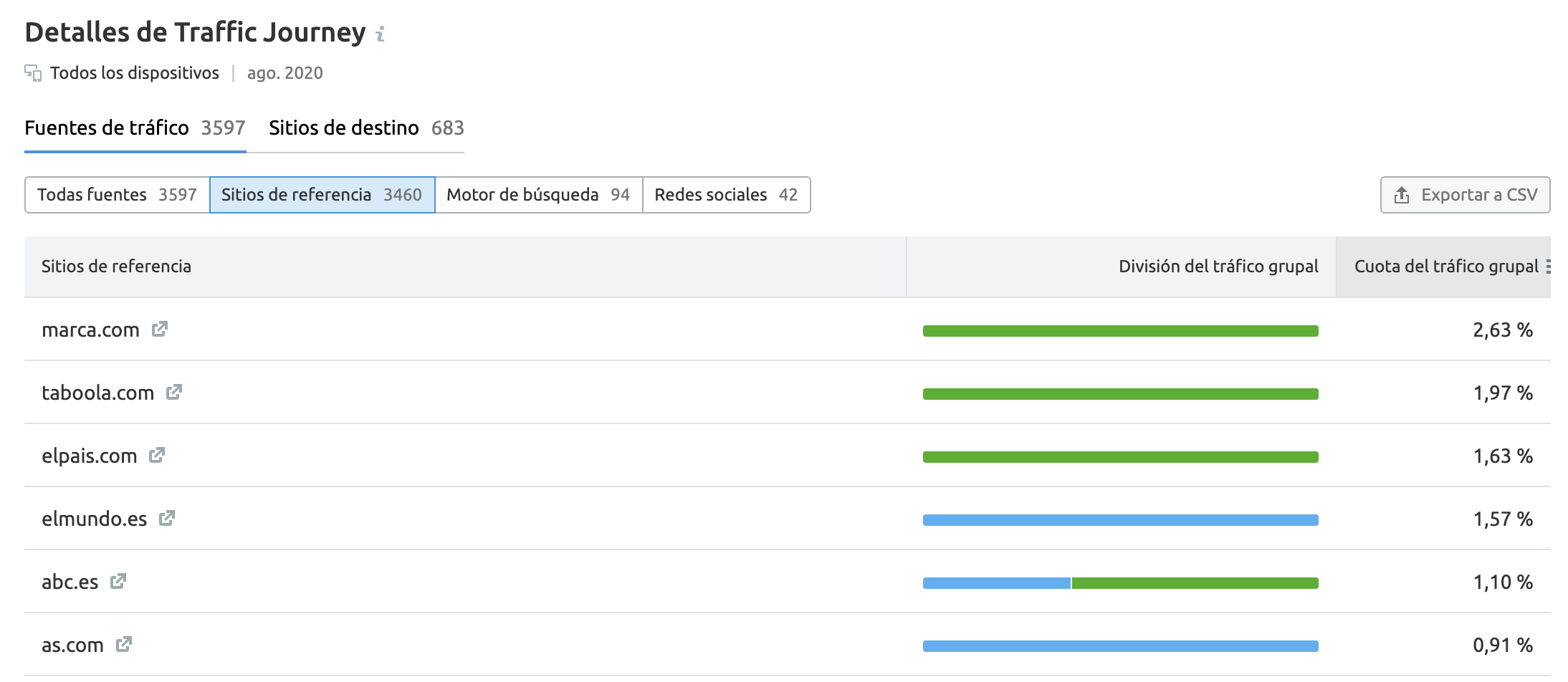Click the blue traffic bar for as.com
1568x682 pixels.
pyautogui.click(x=1120, y=646)
